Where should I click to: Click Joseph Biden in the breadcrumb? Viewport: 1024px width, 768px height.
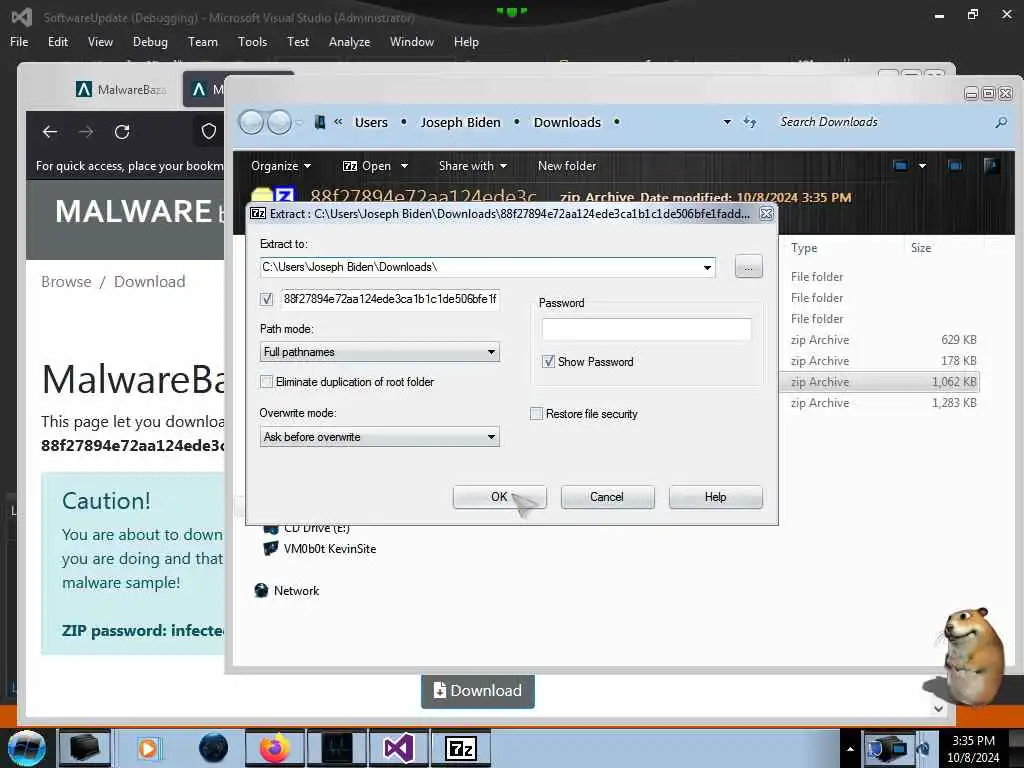[460, 123]
